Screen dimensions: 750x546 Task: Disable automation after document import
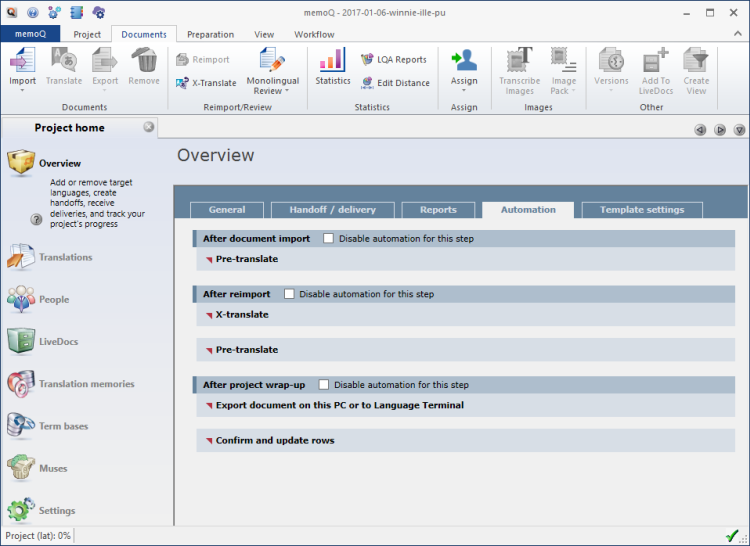tap(328, 239)
